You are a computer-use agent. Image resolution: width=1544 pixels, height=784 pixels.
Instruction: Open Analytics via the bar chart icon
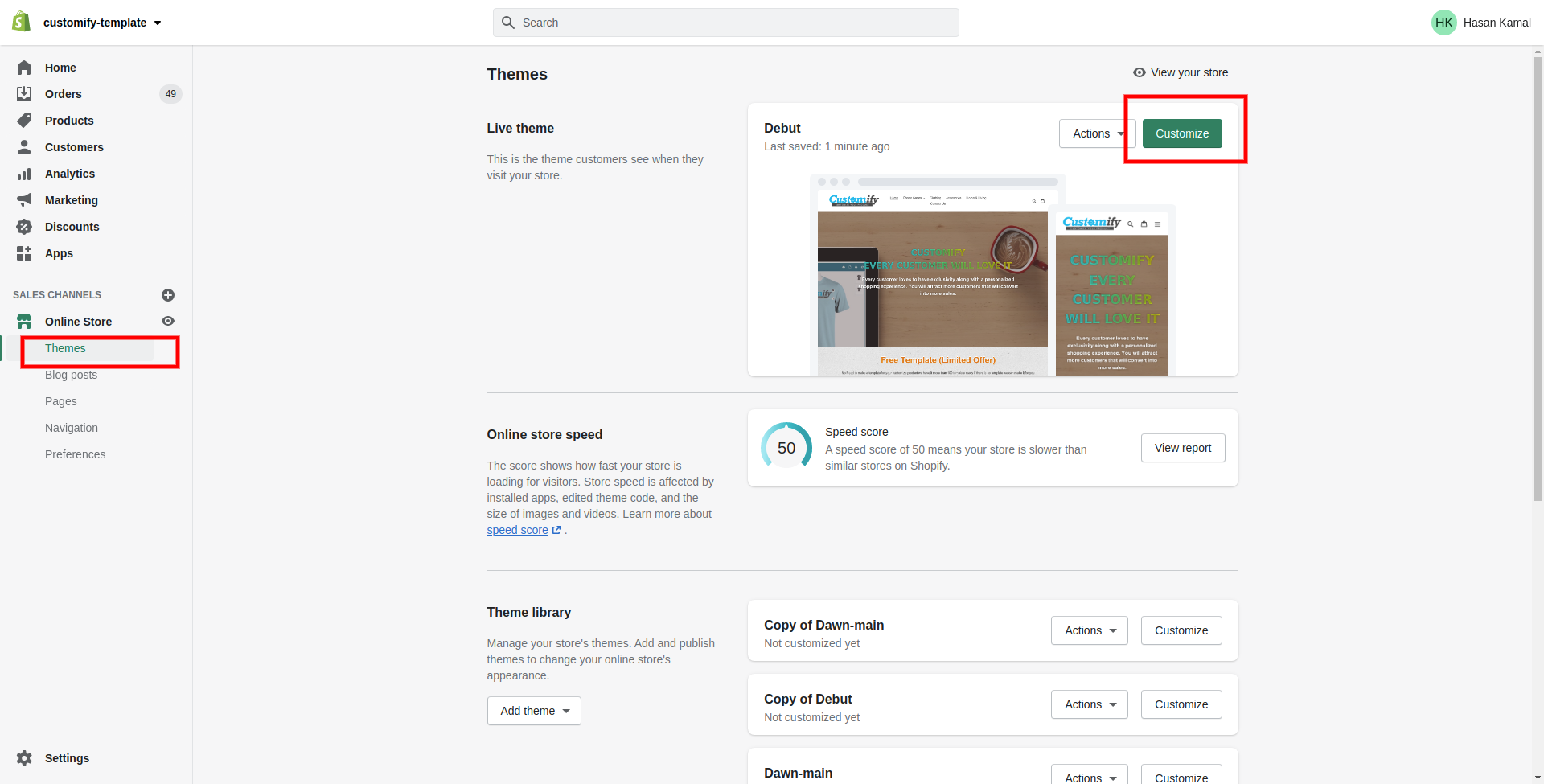[x=24, y=174]
